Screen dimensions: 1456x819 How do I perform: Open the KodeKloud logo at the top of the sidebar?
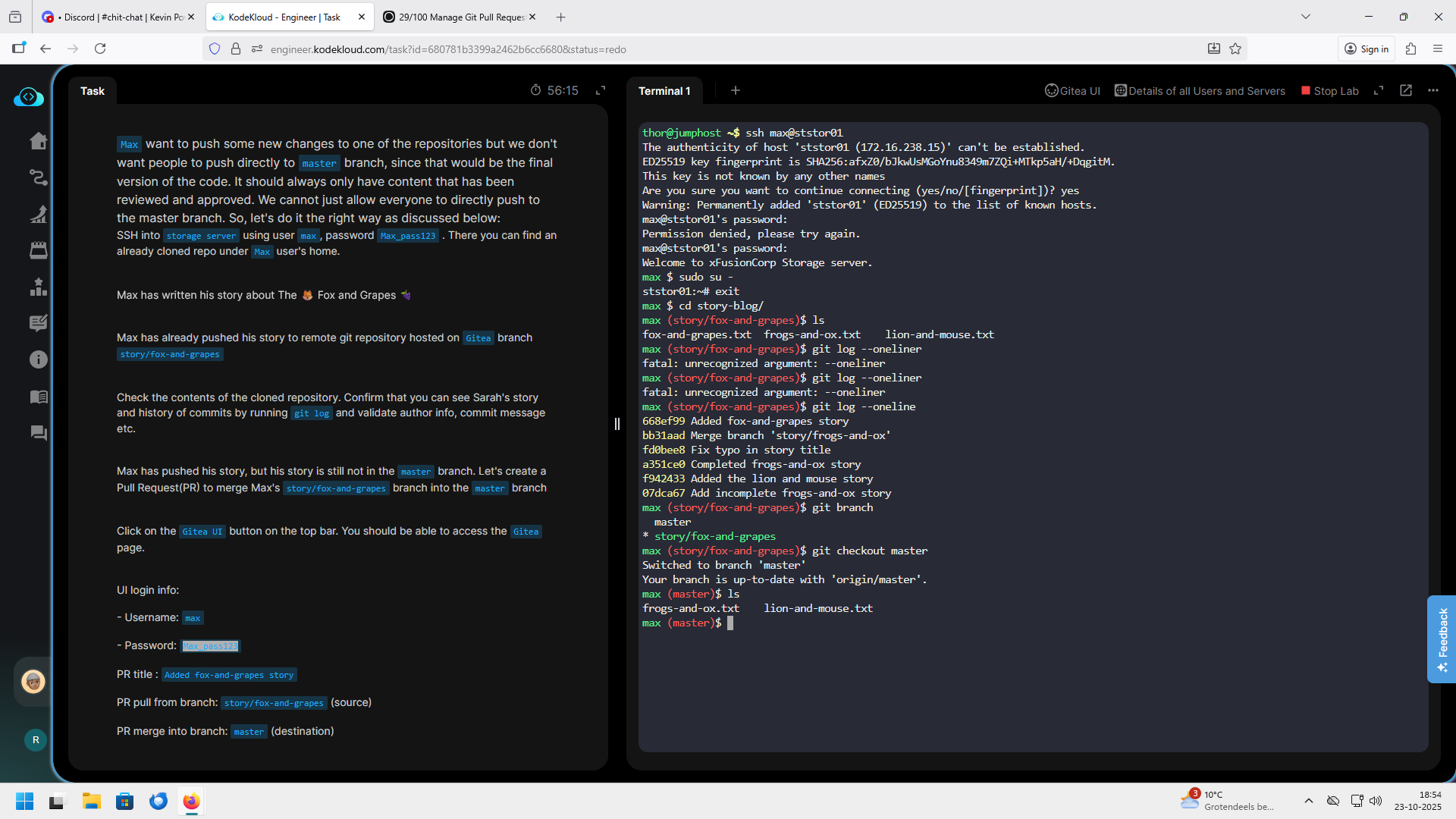point(29,97)
